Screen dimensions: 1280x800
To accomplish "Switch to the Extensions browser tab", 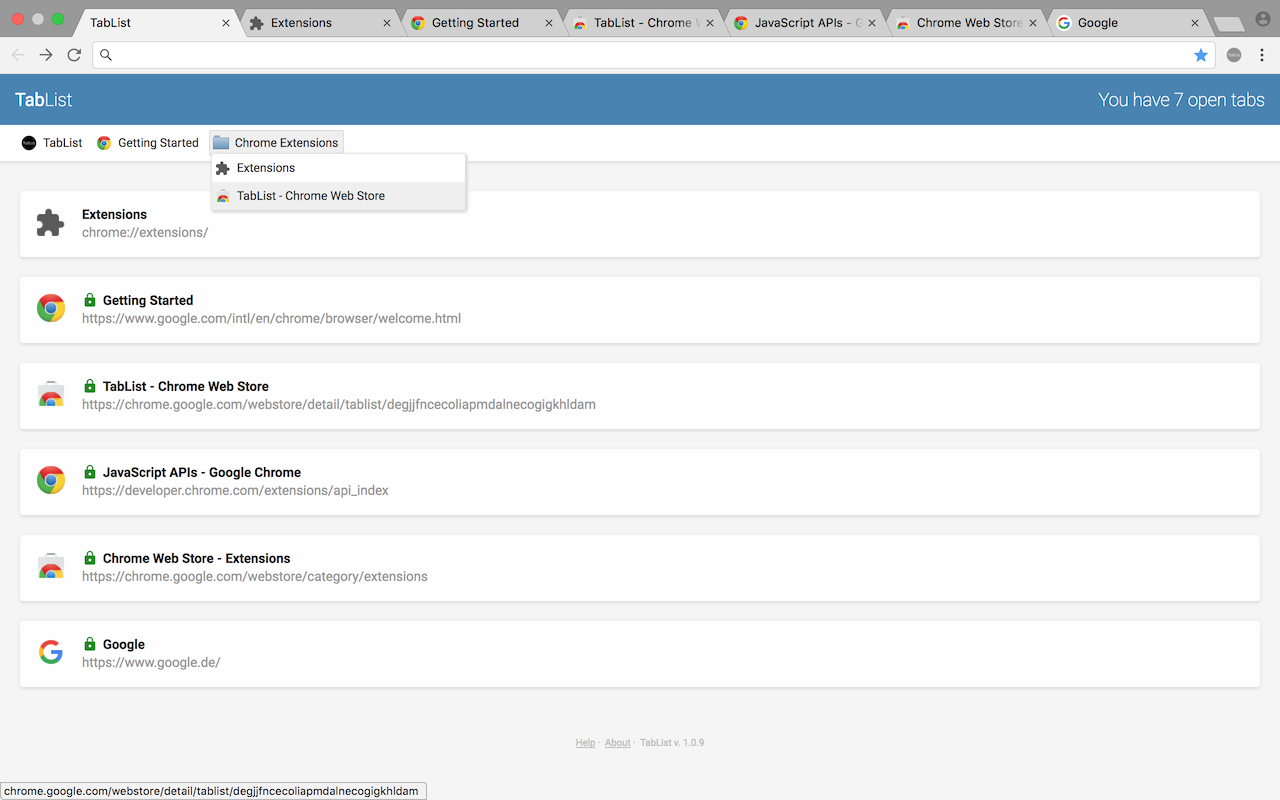I will (318, 22).
